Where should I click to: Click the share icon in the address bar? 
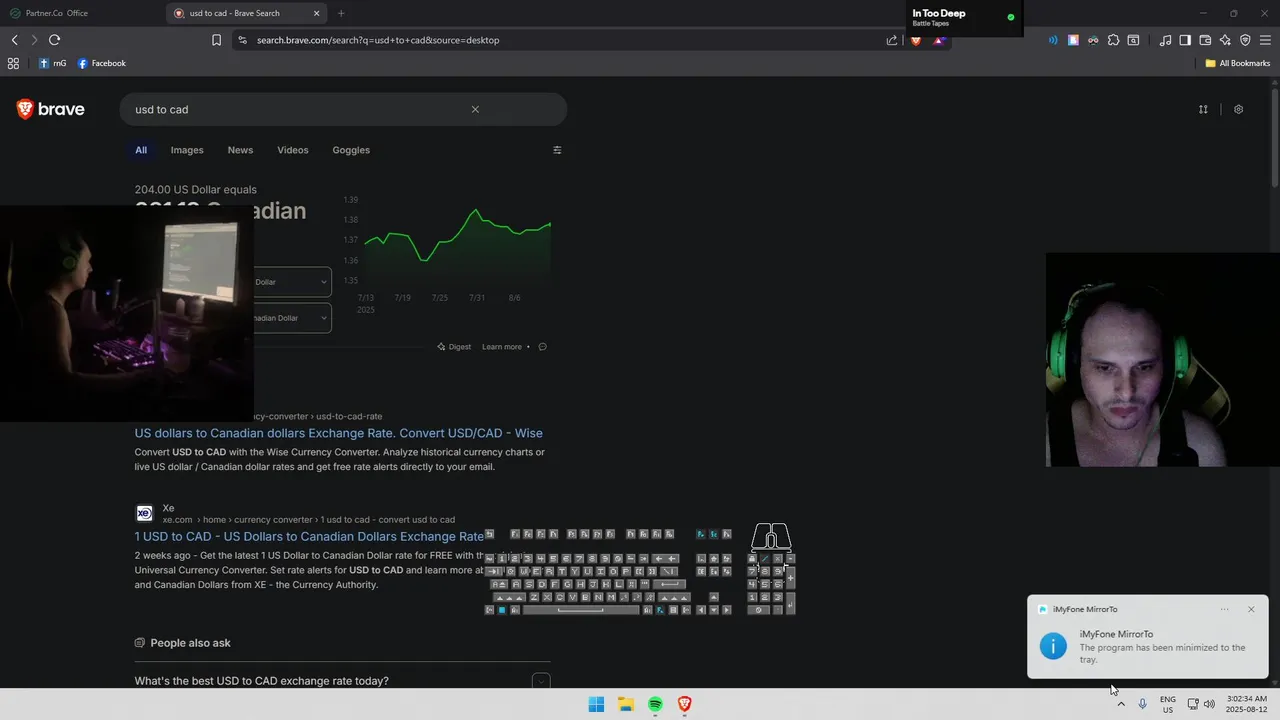(892, 40)
